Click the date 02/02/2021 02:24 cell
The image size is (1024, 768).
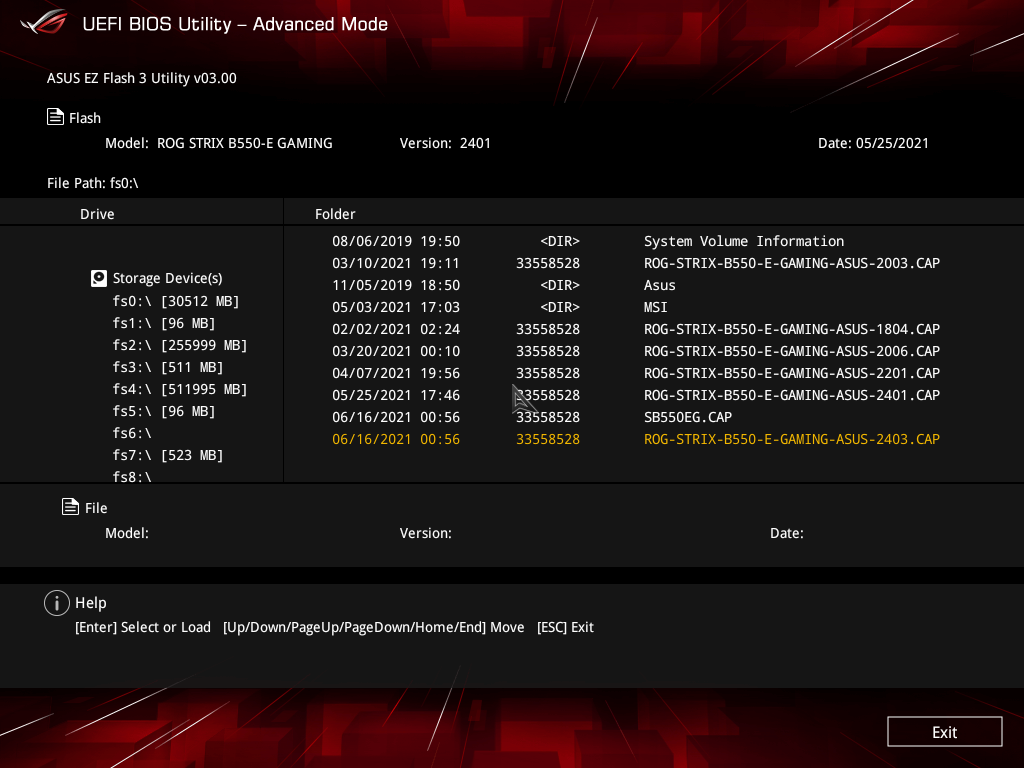(x=396, y=329)
